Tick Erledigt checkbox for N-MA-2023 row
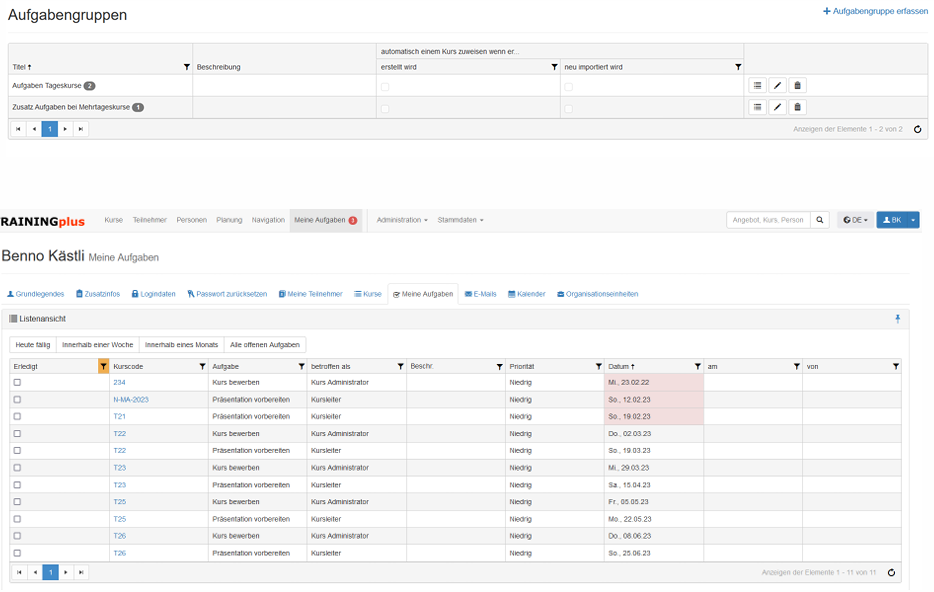 [x=17, y=400]
